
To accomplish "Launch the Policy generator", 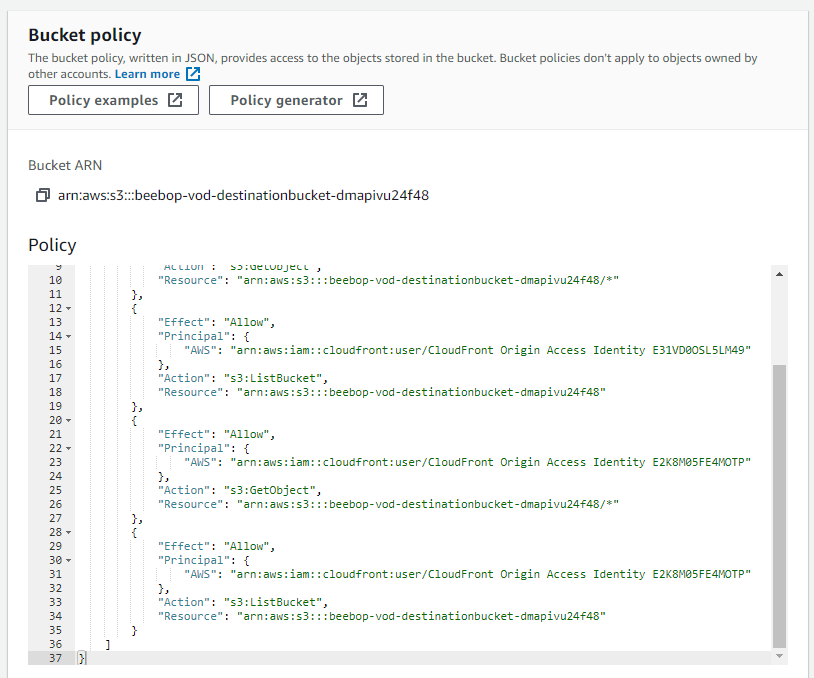I will coord(296,100).
